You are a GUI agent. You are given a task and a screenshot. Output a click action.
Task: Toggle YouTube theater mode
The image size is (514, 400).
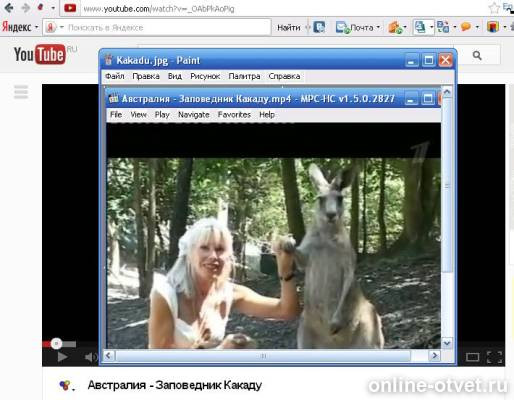[472, 357]
